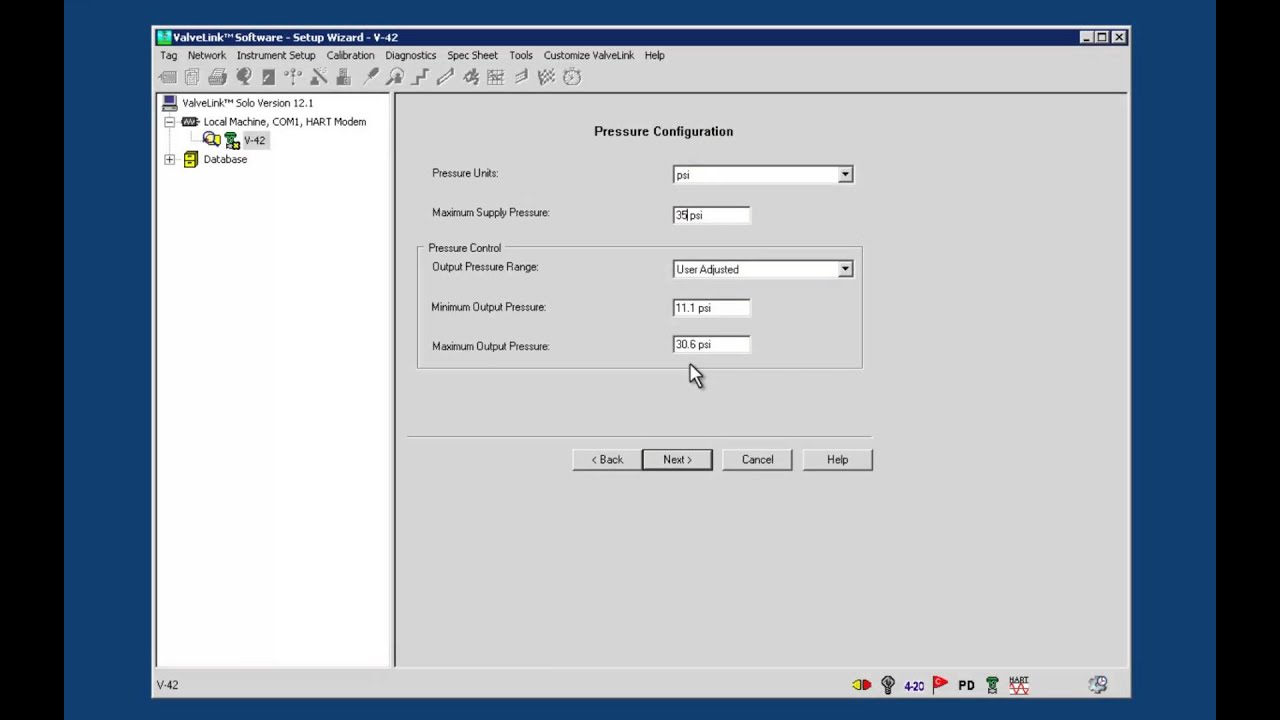1280x720 pixels.
Task: Select the Database tree item
Action: click(225, 160)
